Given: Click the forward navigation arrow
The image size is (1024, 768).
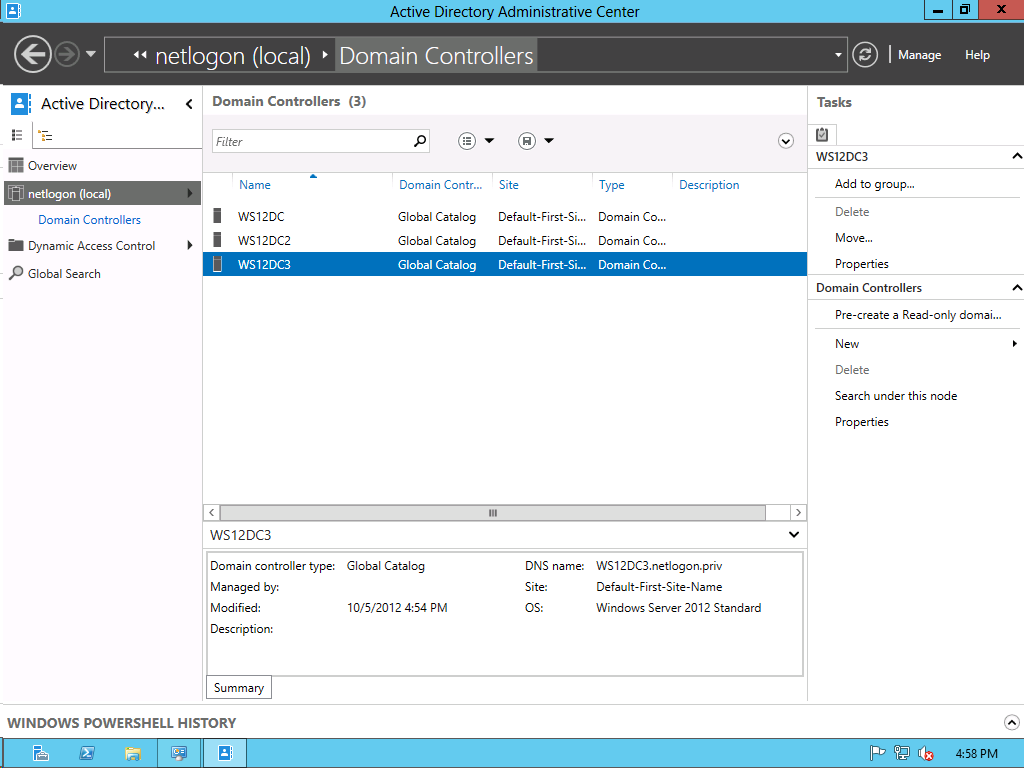Looking at the screenshot, I should tap(67, 54).
